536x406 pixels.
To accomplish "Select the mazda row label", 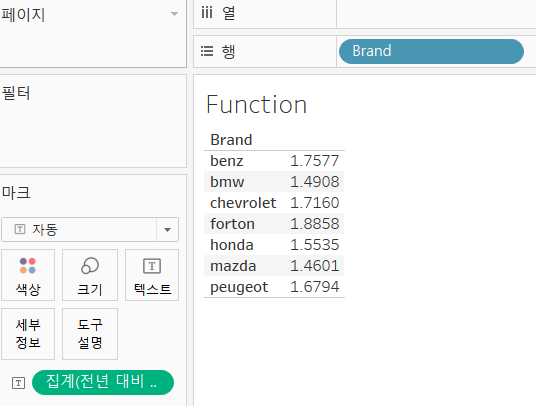I will point(233,266).
